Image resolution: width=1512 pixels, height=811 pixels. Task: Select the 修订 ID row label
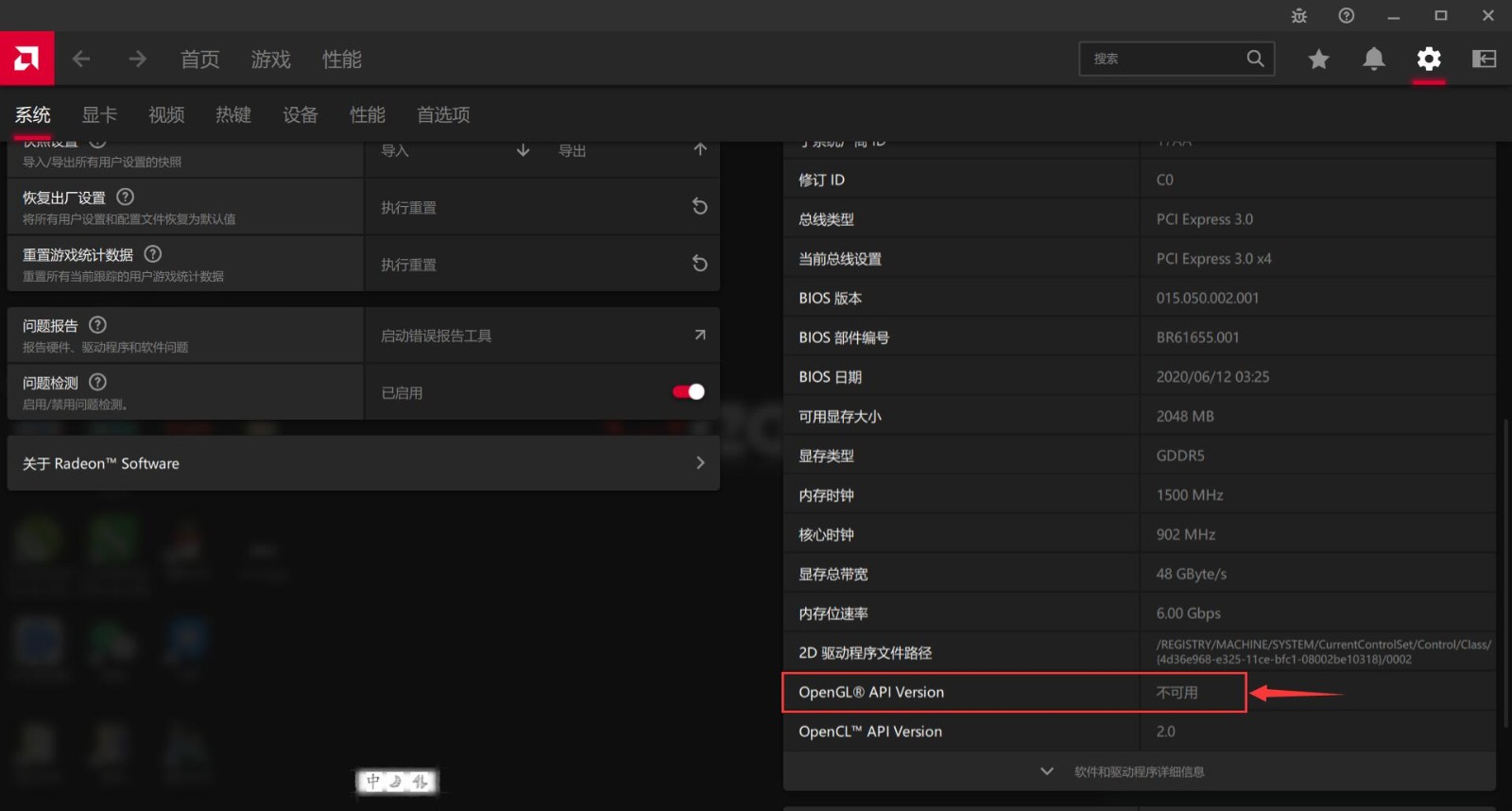(821, 180)
